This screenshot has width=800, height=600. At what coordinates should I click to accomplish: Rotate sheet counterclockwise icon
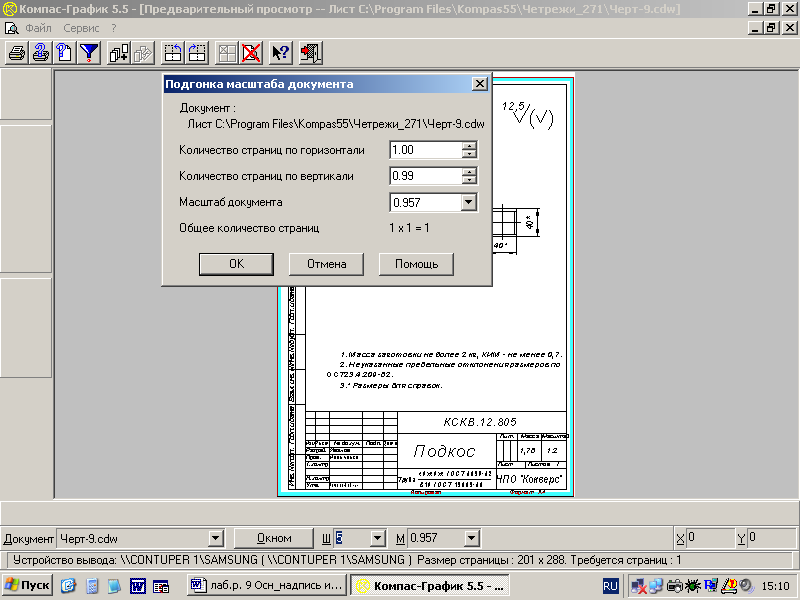point(172,53)
